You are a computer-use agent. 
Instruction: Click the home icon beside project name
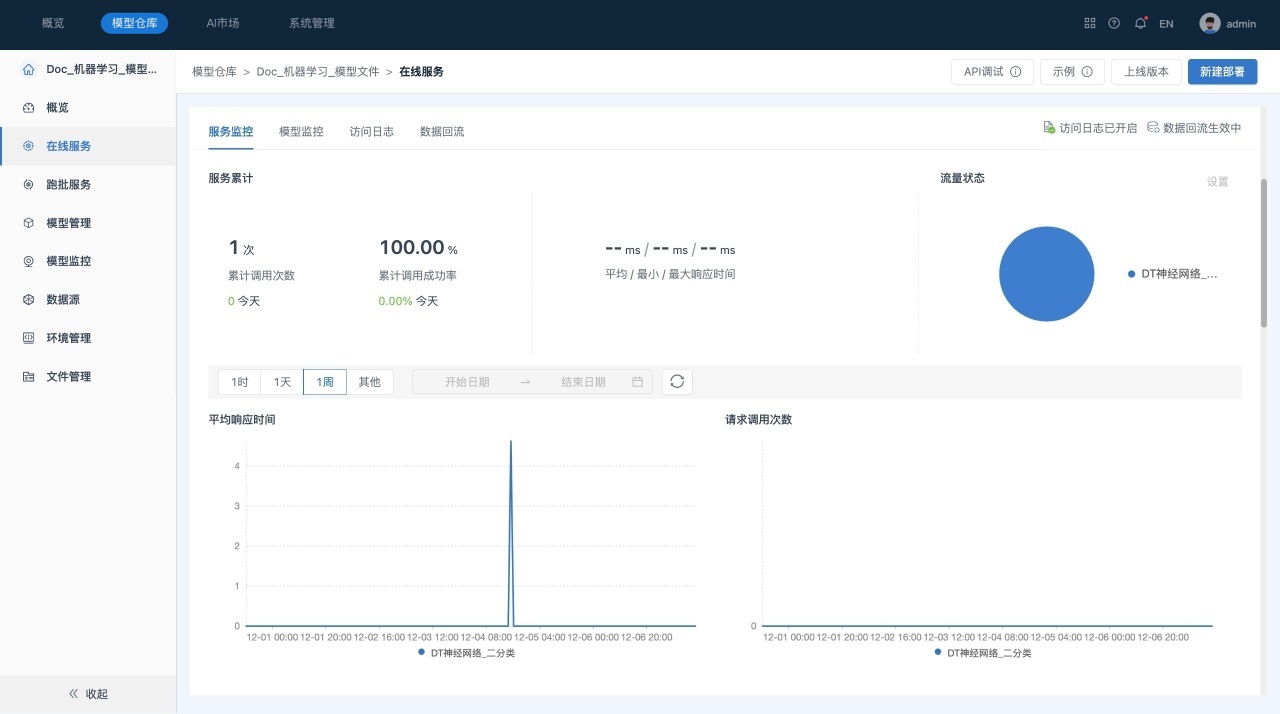(x=28, y=70)
